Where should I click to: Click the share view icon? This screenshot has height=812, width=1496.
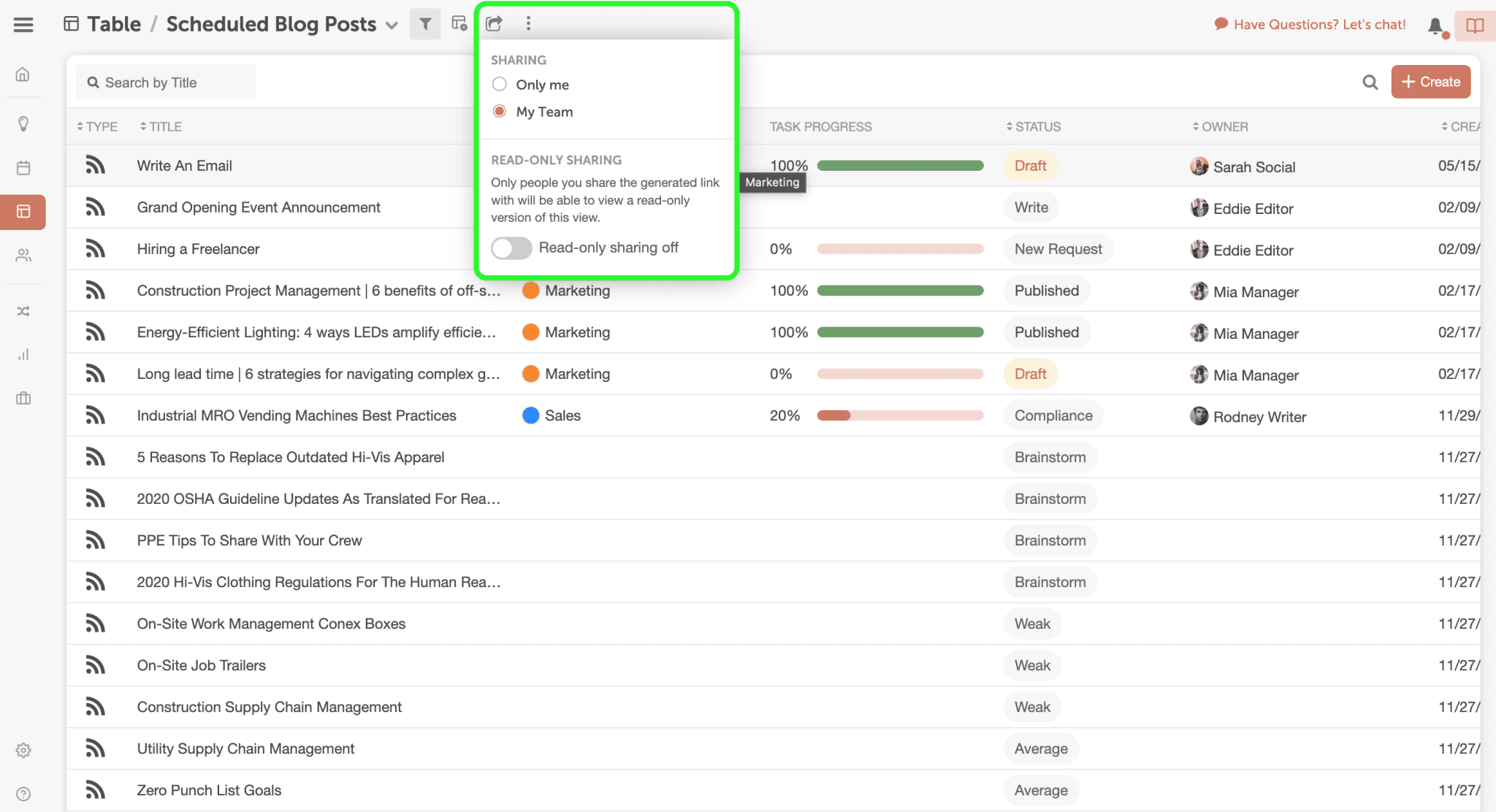click(x=495, y=24)
